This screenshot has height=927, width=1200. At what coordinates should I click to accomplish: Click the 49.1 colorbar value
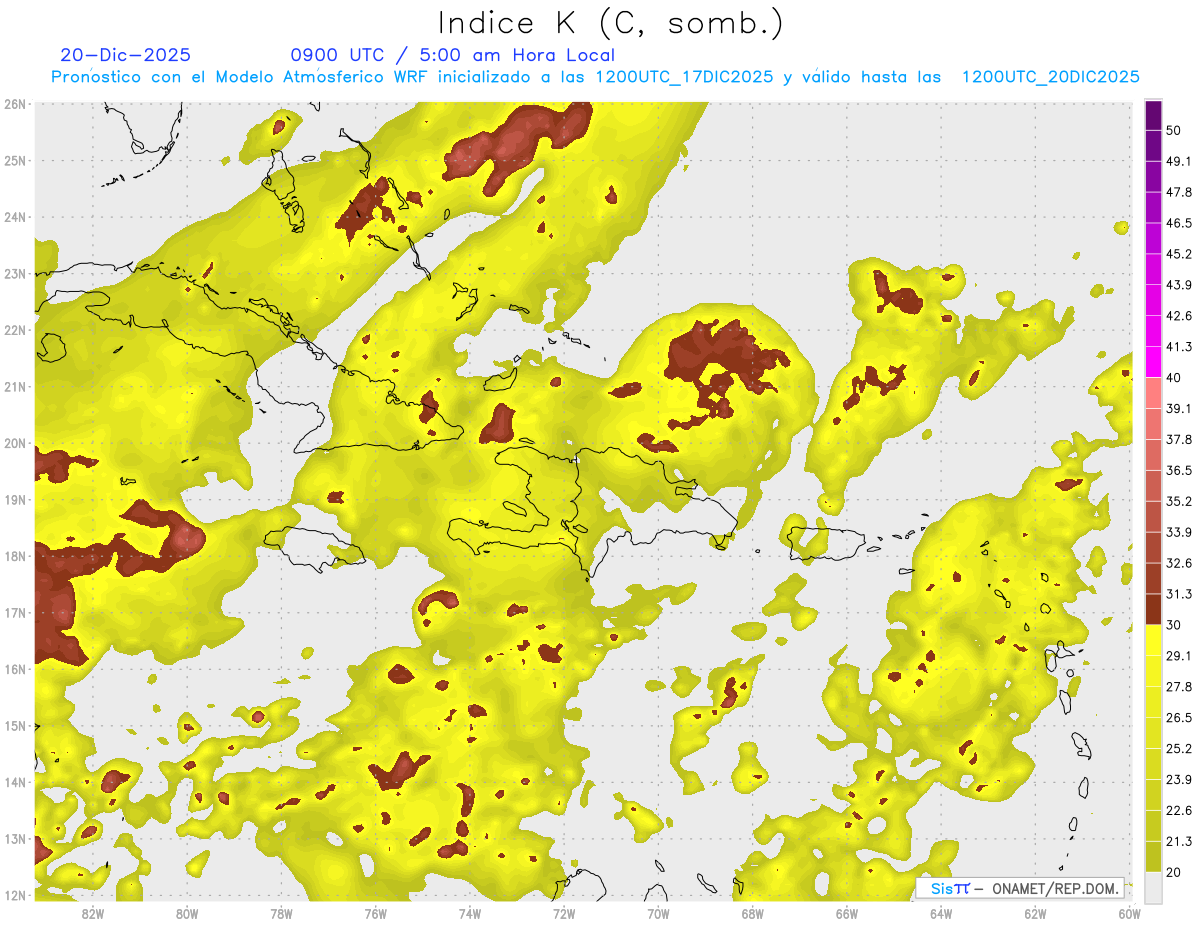(x=1179, y=161)
